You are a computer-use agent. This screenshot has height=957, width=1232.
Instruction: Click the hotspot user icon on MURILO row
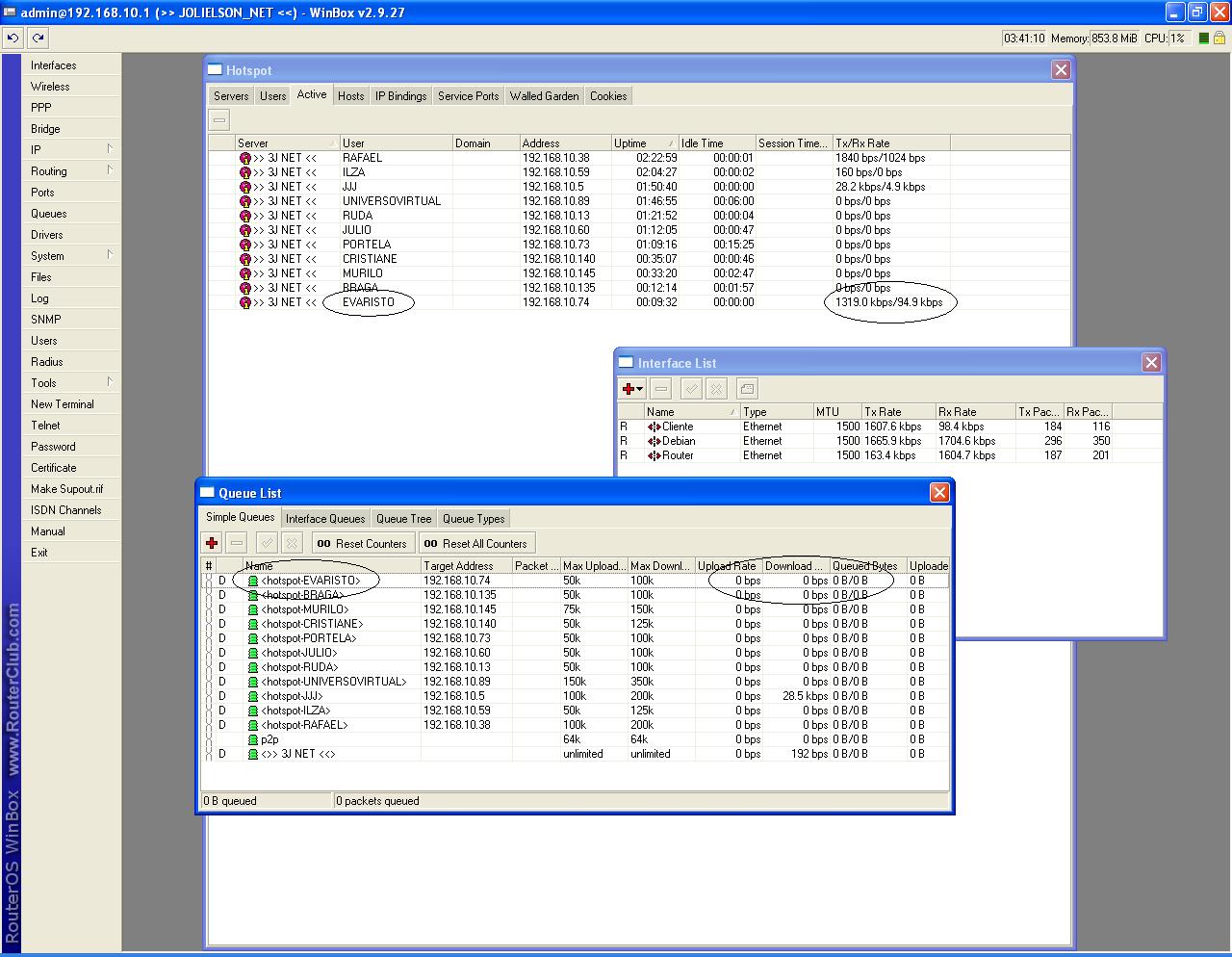(245, 273)
